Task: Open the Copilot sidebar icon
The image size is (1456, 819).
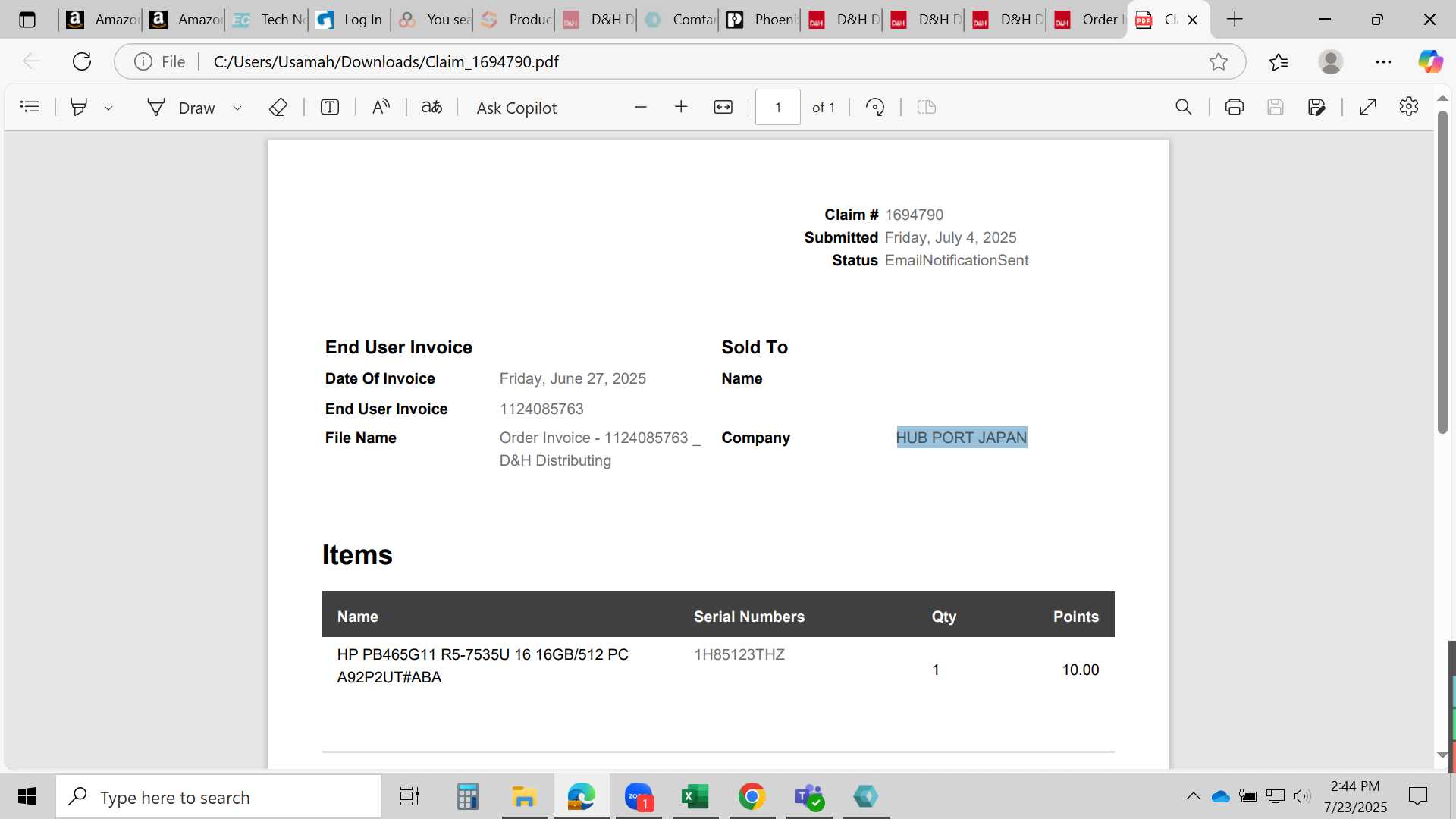Action: [1431, 61]
